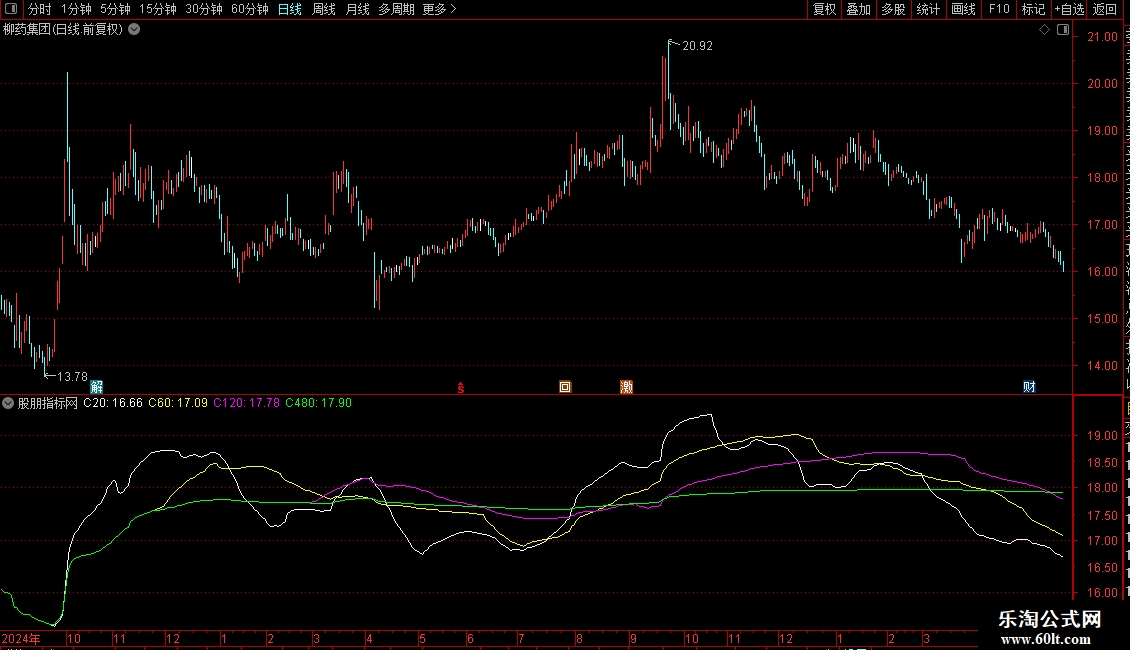Add stock via +自选 button
This screenshot has height=650, width=1130.
point(1069,9)
